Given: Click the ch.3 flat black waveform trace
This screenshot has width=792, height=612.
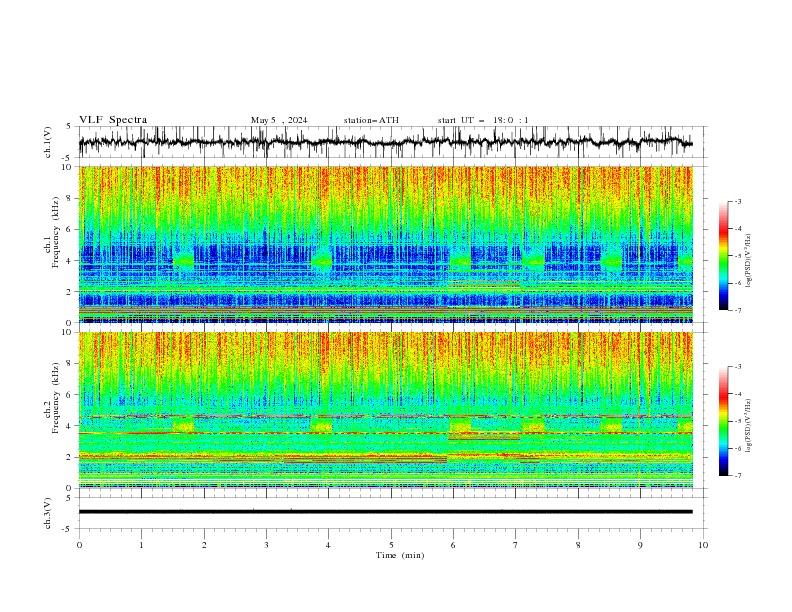Looking at the screenshot, I should pyautogui.click(x=385, y=512).
